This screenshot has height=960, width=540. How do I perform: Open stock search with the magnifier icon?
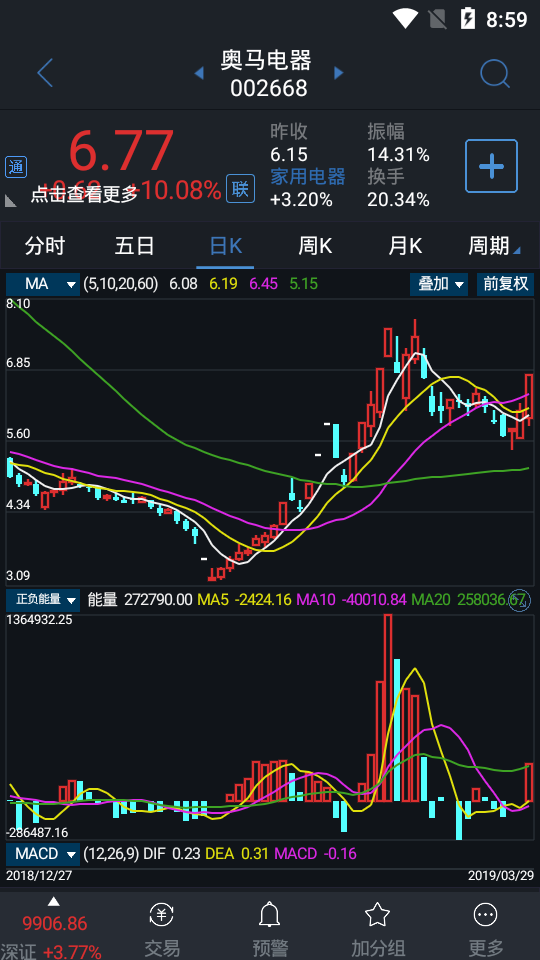[495, 74]
